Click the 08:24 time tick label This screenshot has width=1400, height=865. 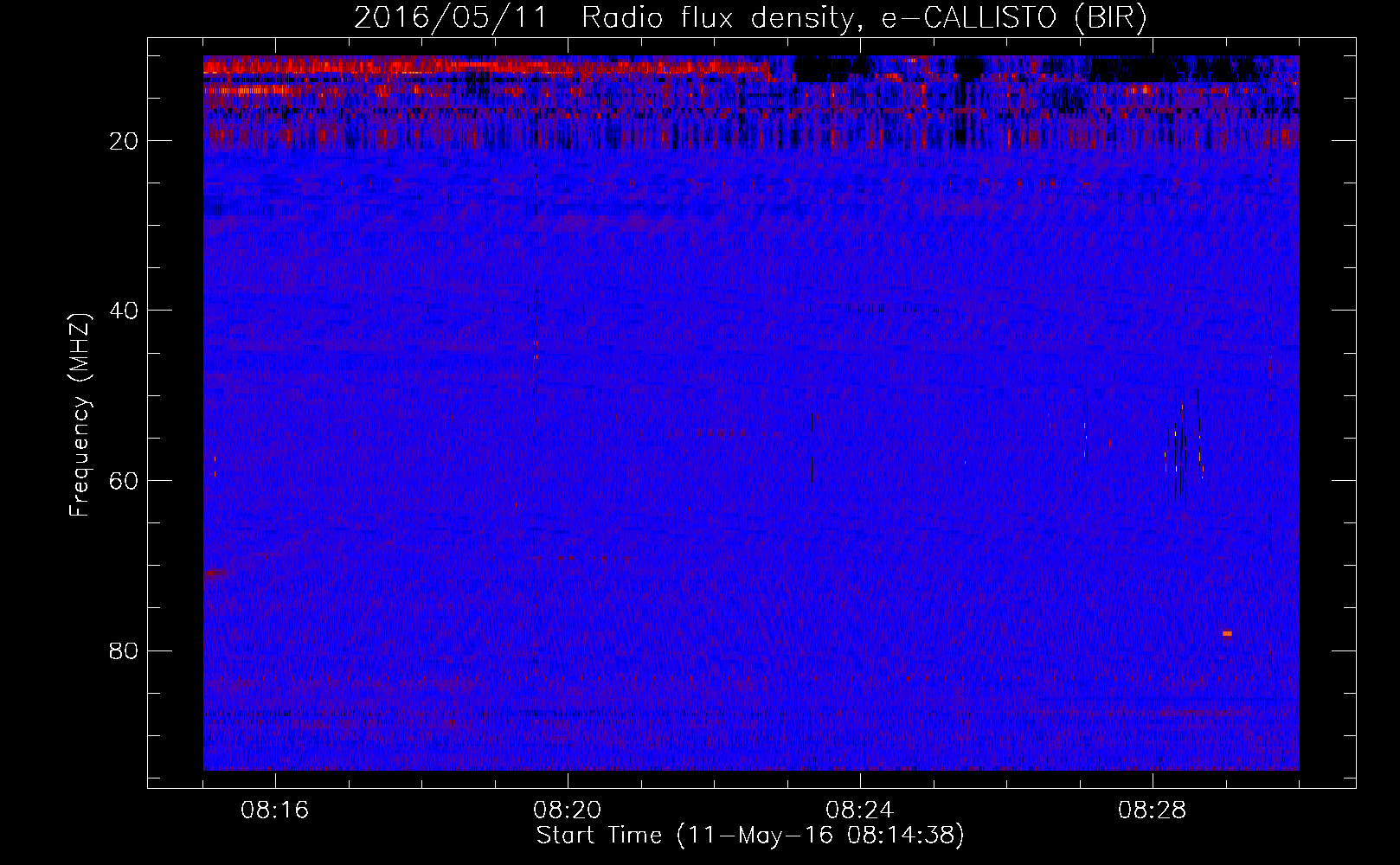[x=860, y=811]
